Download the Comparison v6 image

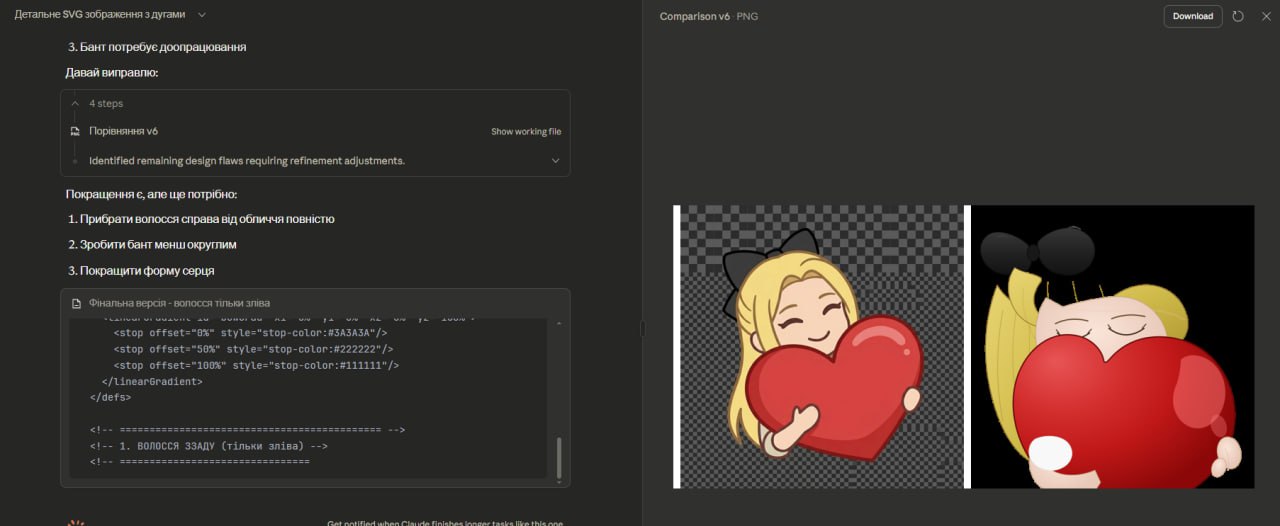click(x=1192, y=16)
